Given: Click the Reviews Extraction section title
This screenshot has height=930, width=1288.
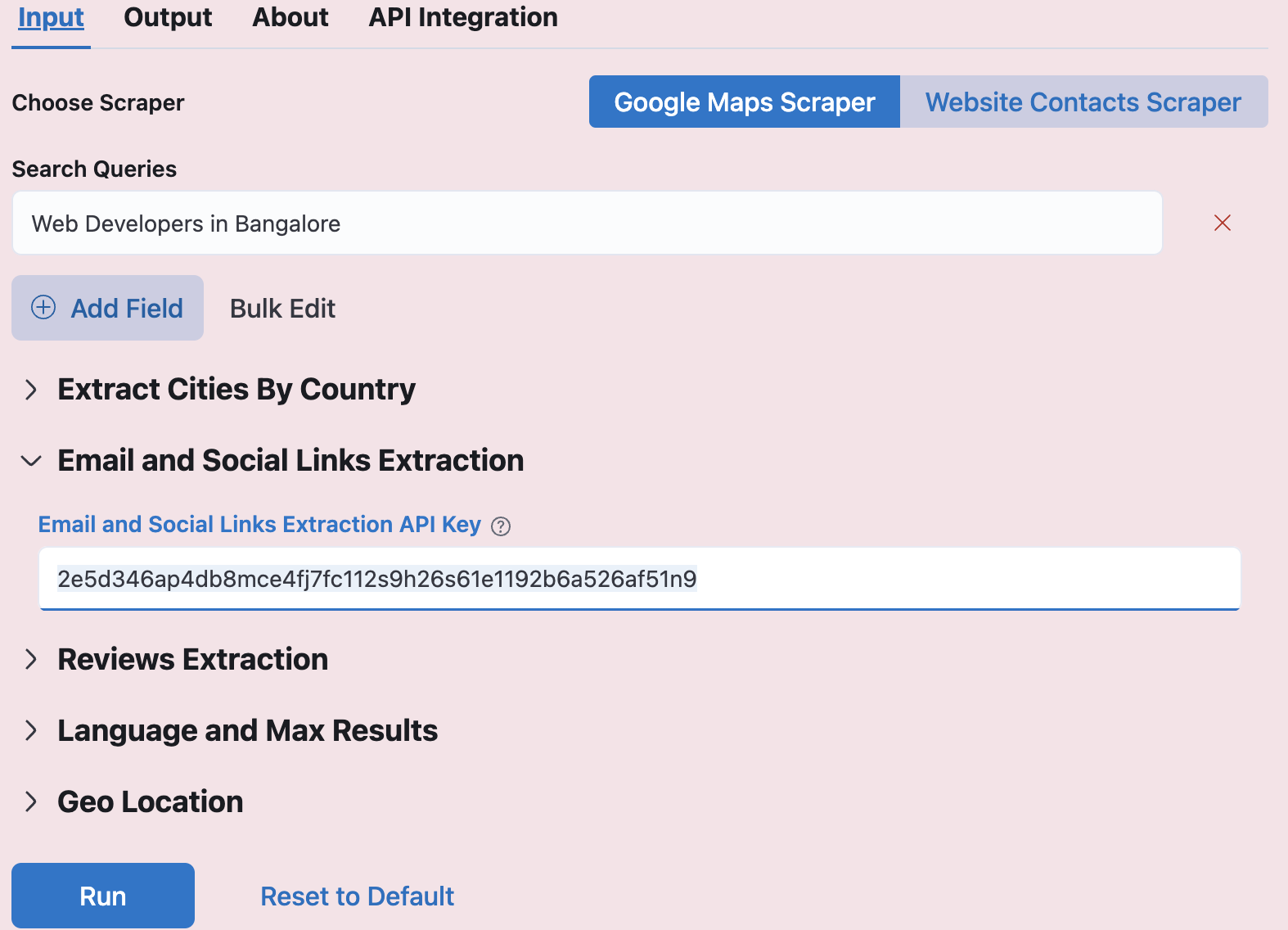Looking at the screenshot, I should [x=192, y=659].
